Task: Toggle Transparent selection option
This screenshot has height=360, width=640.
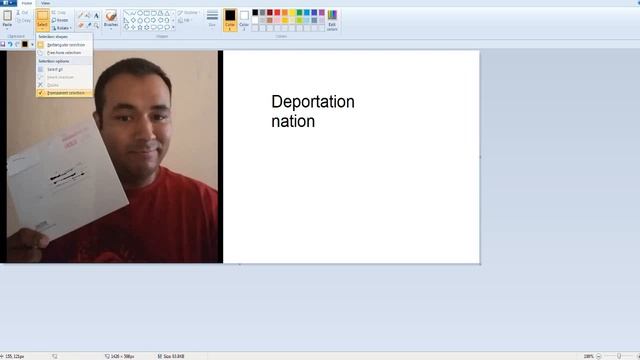Action: coord(64,93)
